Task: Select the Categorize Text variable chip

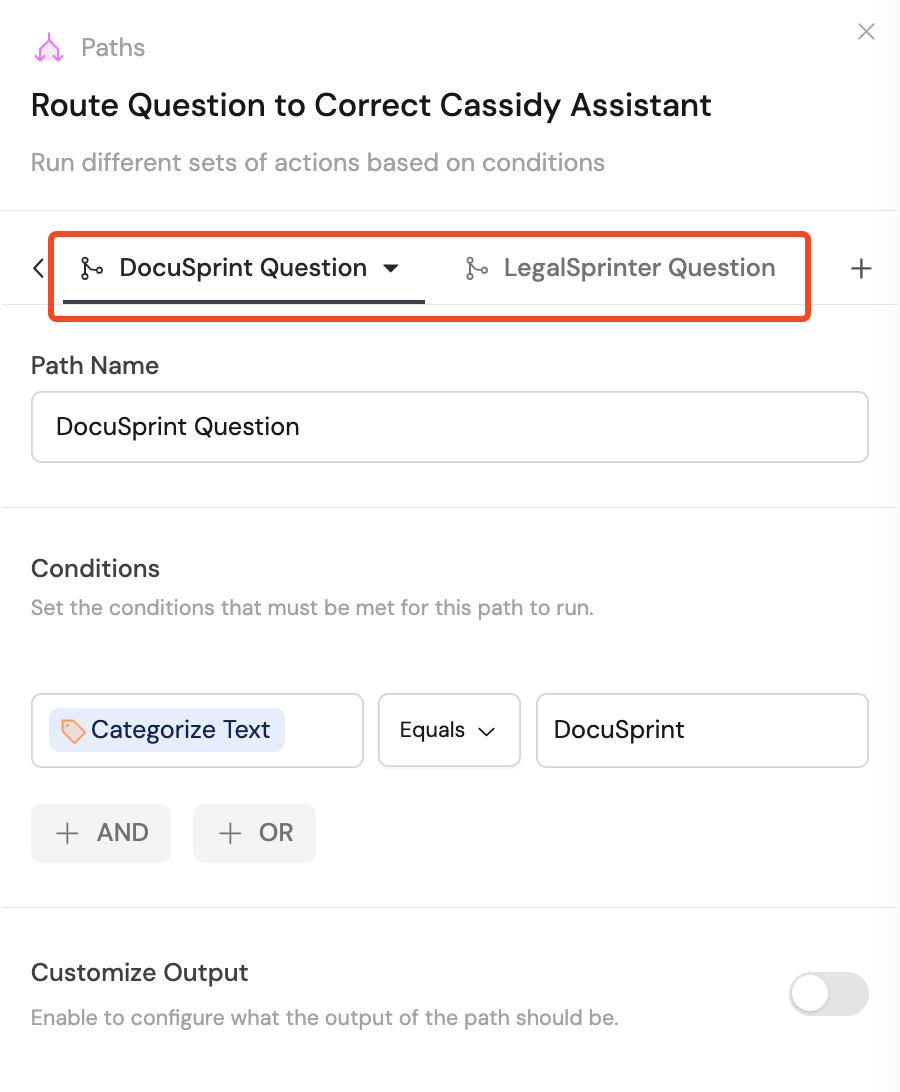Action: click(165, 730)
